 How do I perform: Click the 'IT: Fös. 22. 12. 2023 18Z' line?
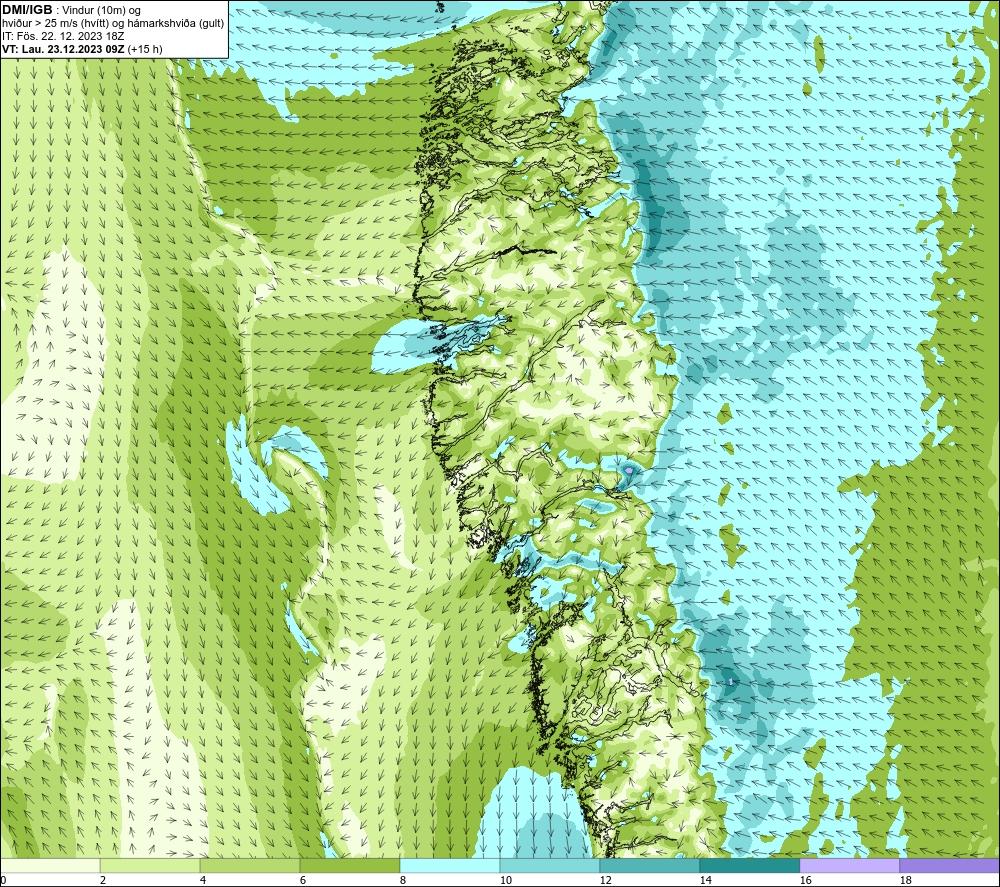(63, 36)
